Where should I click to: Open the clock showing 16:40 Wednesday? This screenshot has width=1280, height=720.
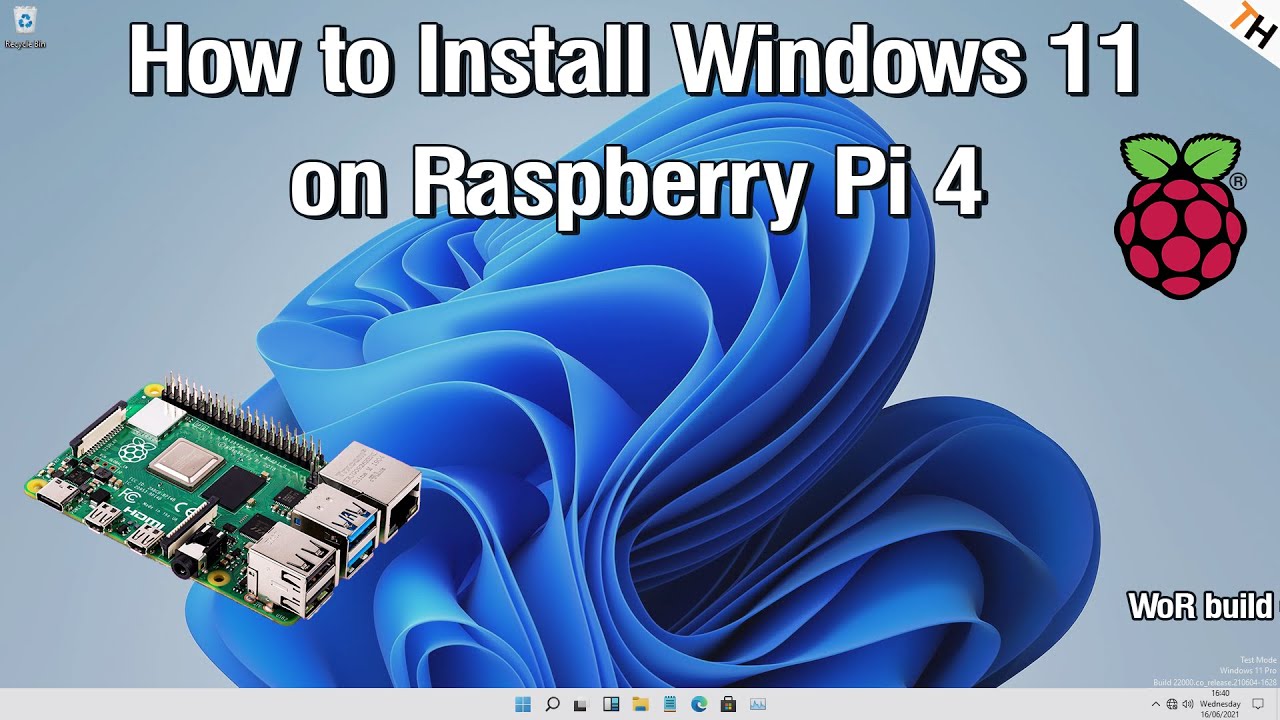pos(1220,704)
